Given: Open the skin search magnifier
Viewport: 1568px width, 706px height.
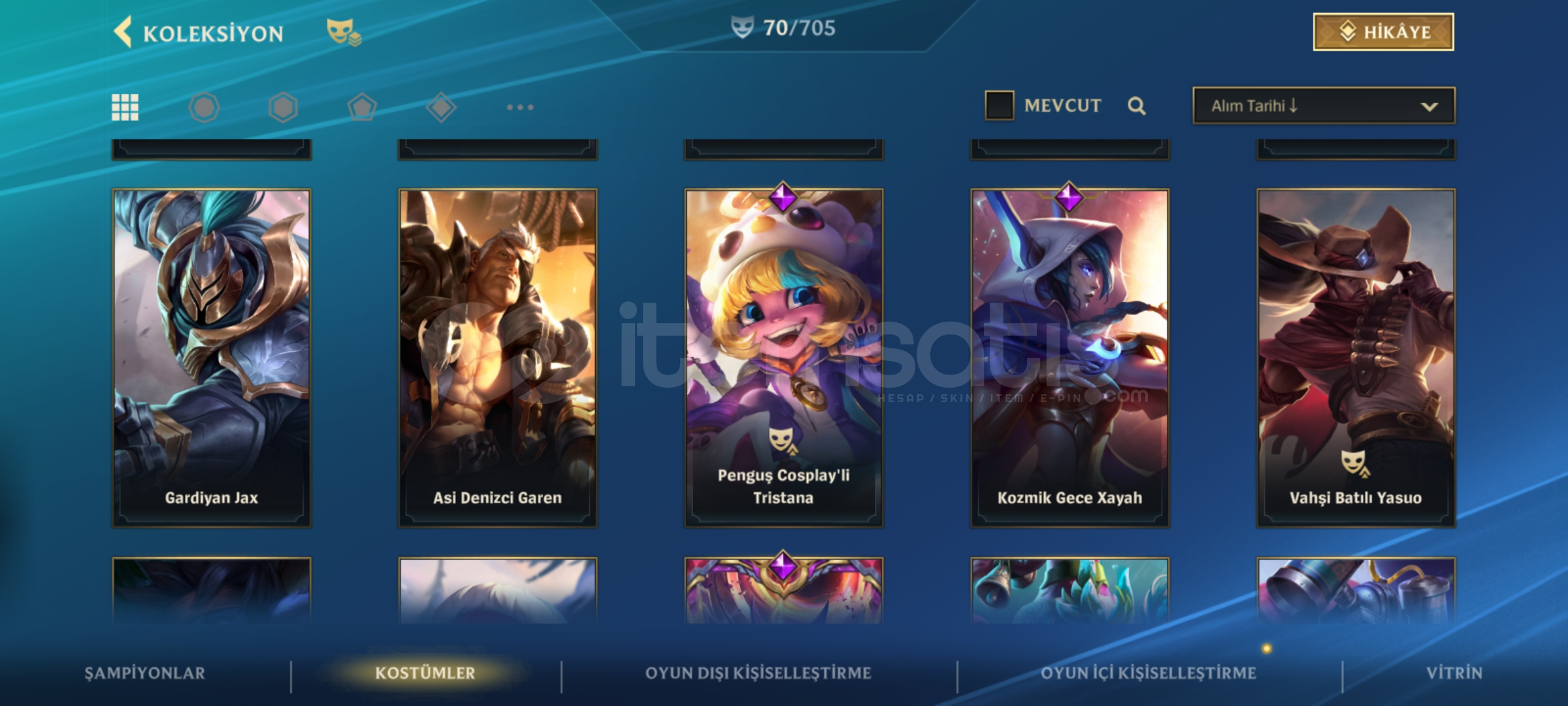Looking at the screenshot, I should pyautogui.click(x=1137, y=106).
